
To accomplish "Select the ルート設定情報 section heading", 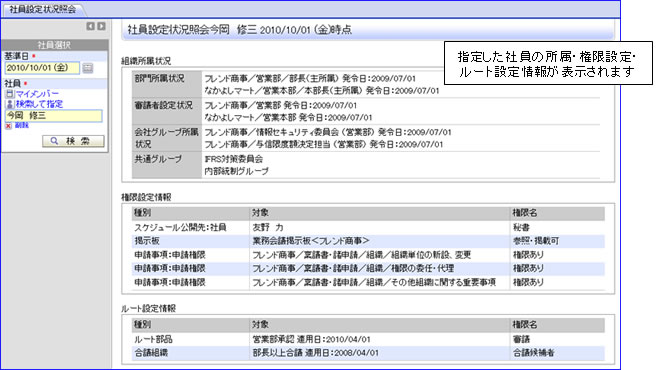I will pos(148,309).
